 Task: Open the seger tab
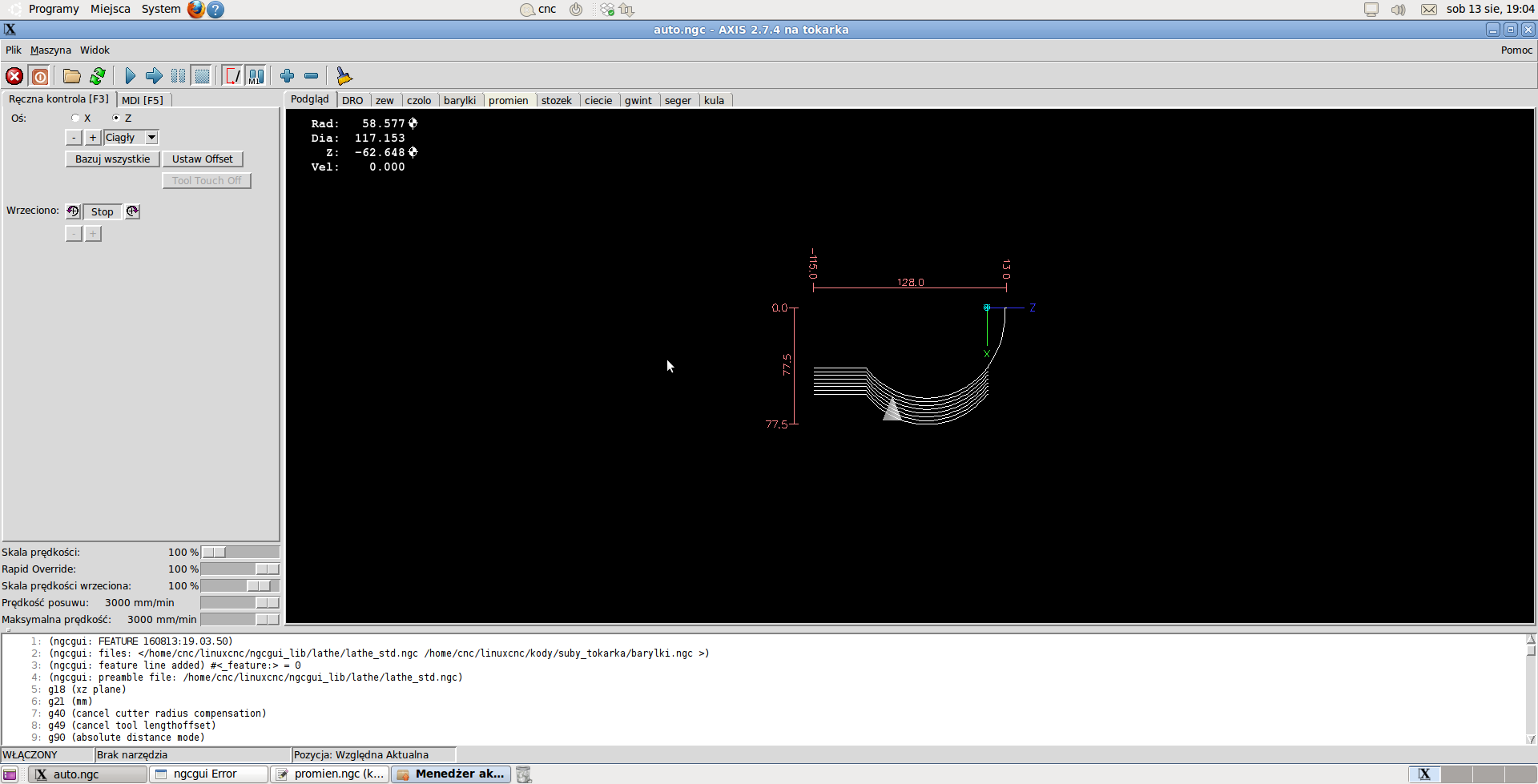(x=678, y=100)
